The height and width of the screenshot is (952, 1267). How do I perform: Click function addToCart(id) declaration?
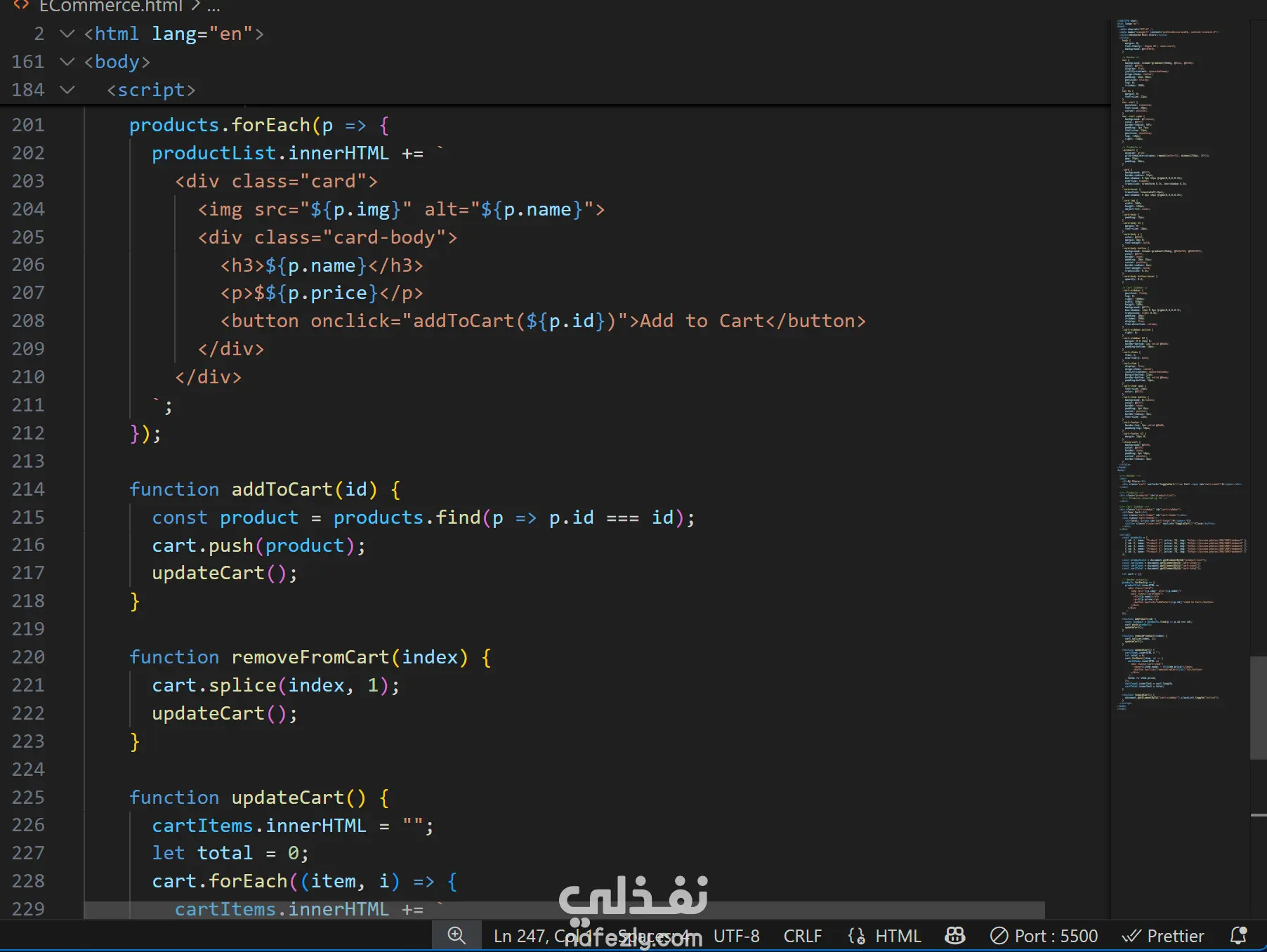(265, 489)
